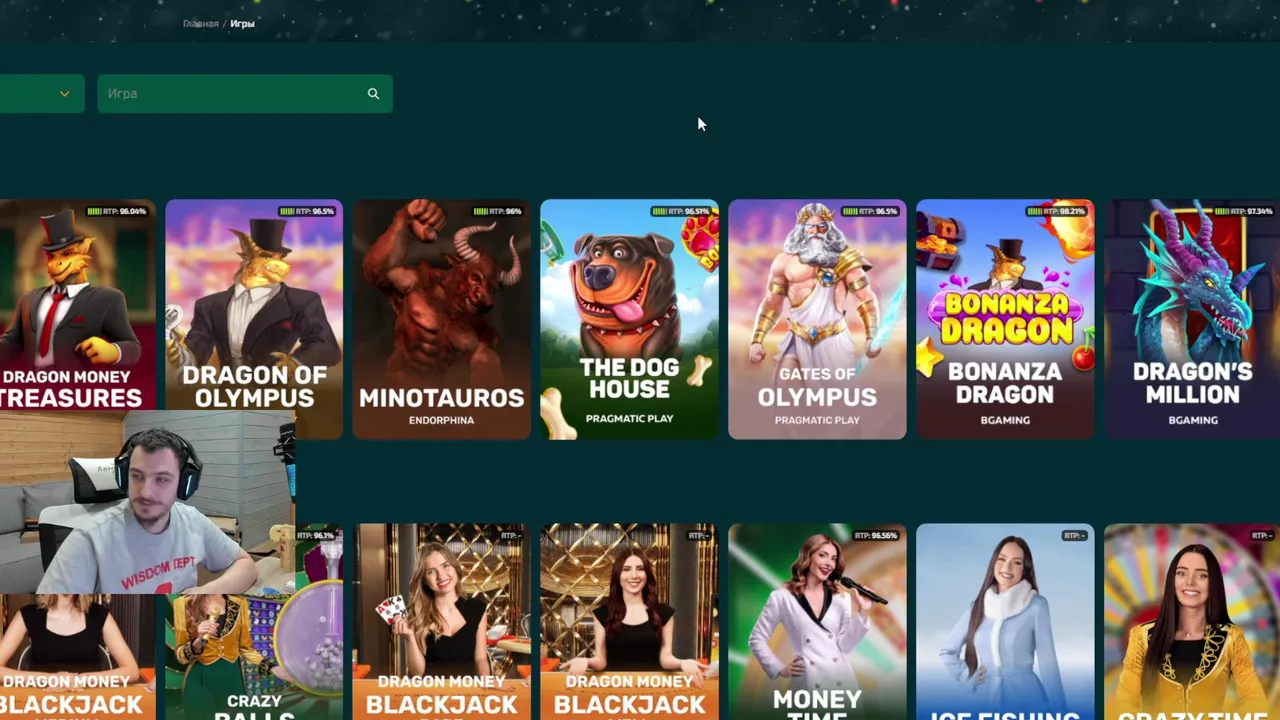Open The Dog House game card
The height and width of the screenshot is (720, 1280).
tap(629, 319)
